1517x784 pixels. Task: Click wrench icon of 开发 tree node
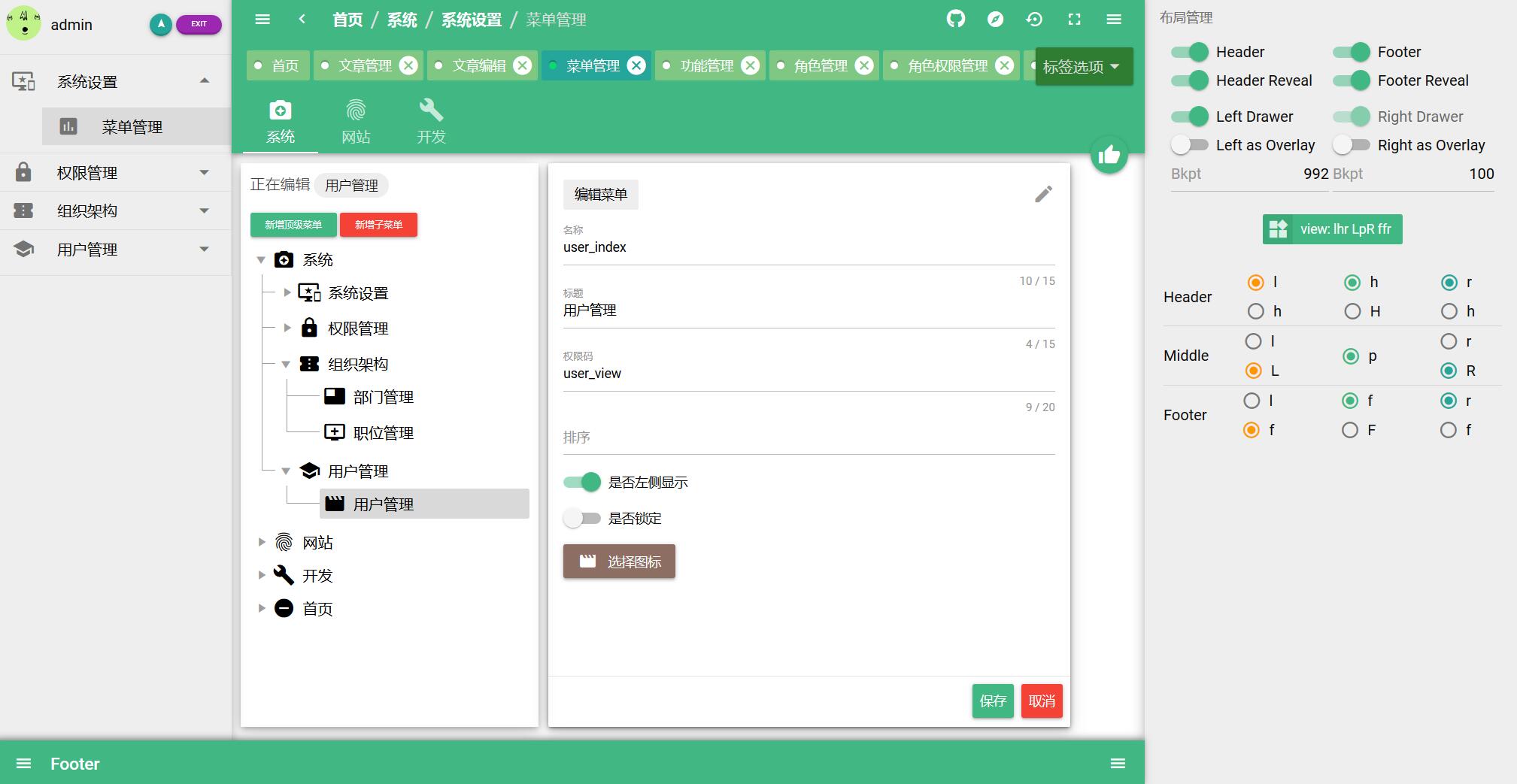click(284, 575)
